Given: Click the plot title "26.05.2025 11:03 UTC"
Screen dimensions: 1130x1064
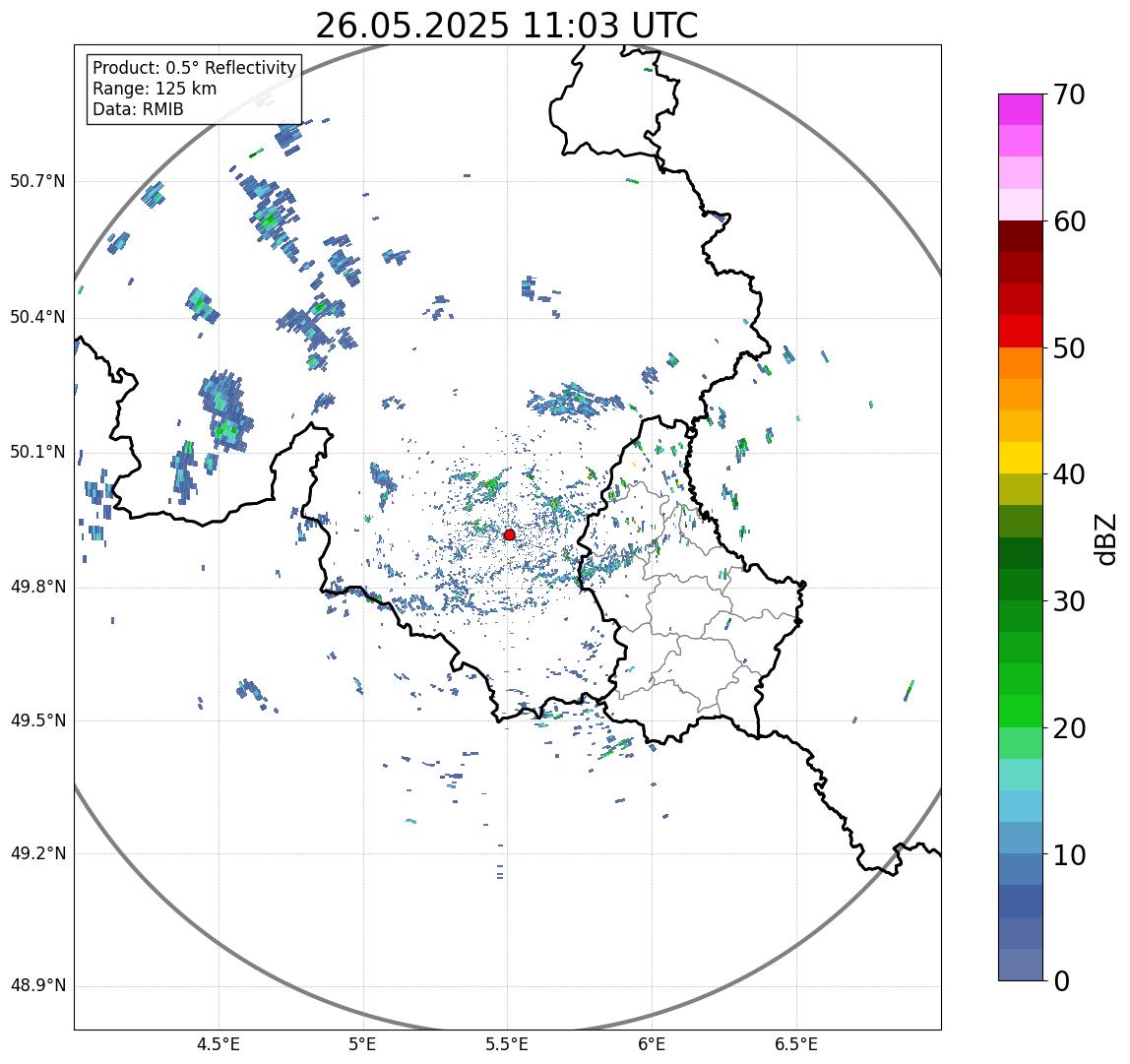Looking at the screenshot, I should 507,26.
